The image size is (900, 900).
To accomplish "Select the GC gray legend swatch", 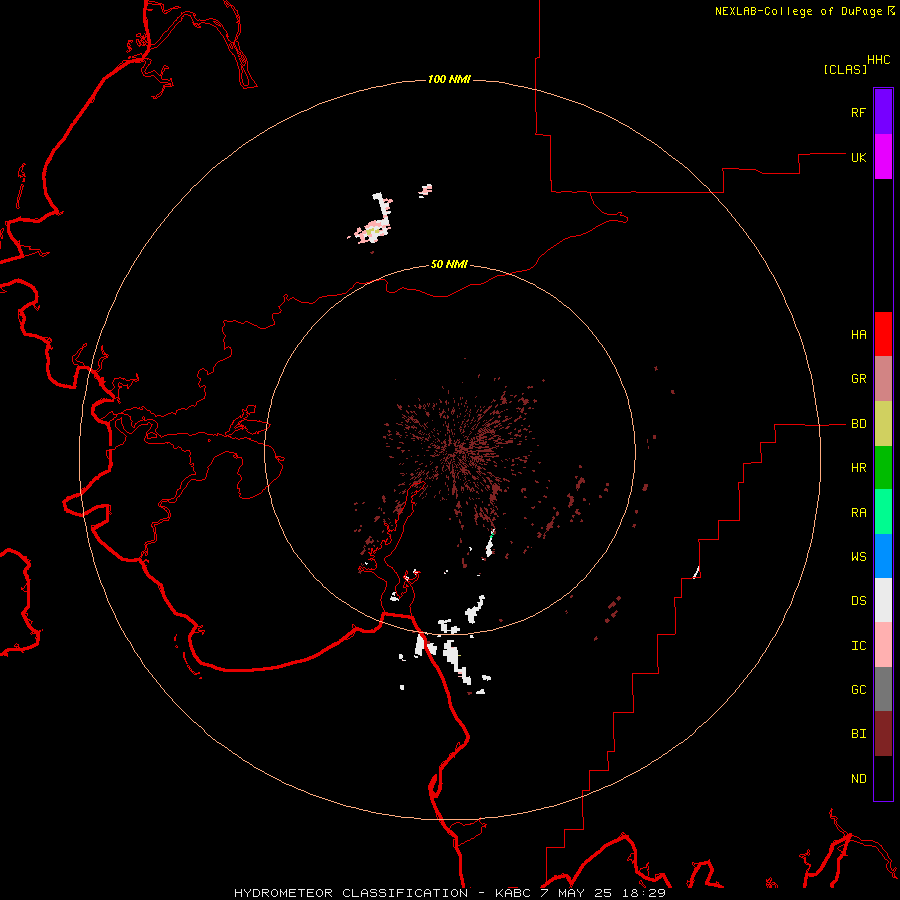I will pyautogui.click(x=883, y=689).
